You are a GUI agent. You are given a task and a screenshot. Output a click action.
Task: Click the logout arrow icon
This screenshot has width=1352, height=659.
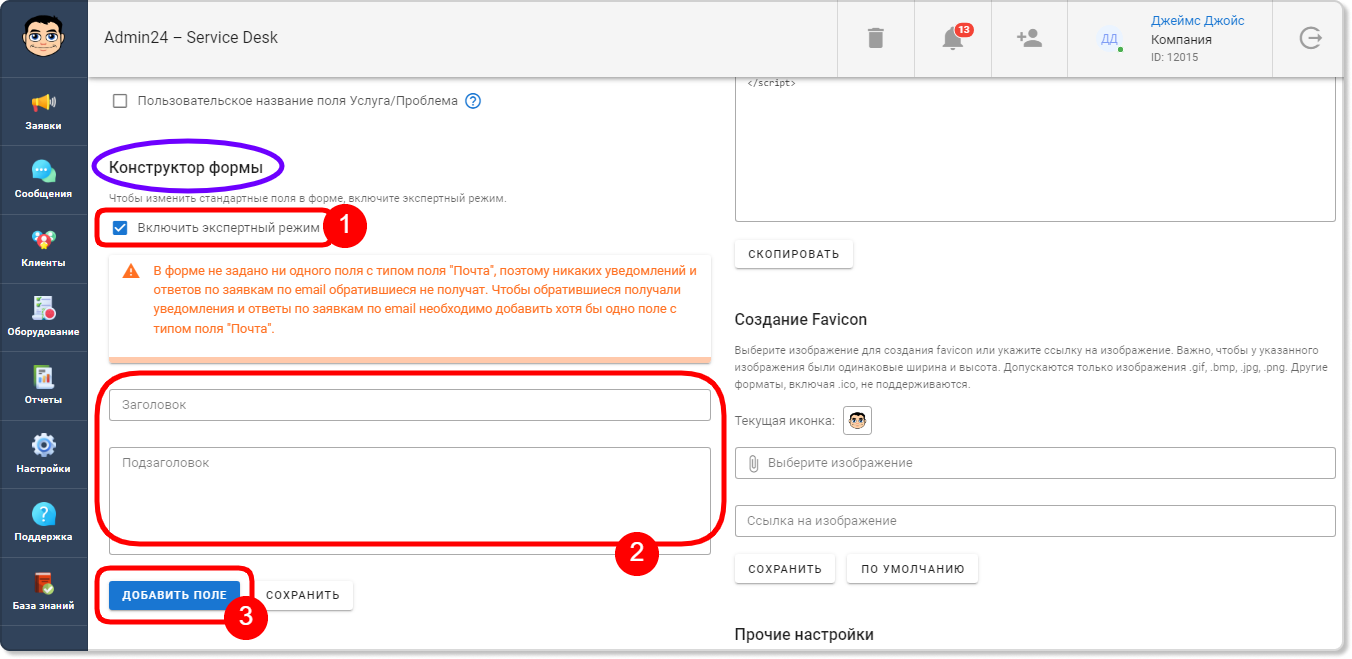tap(1310, 38)
